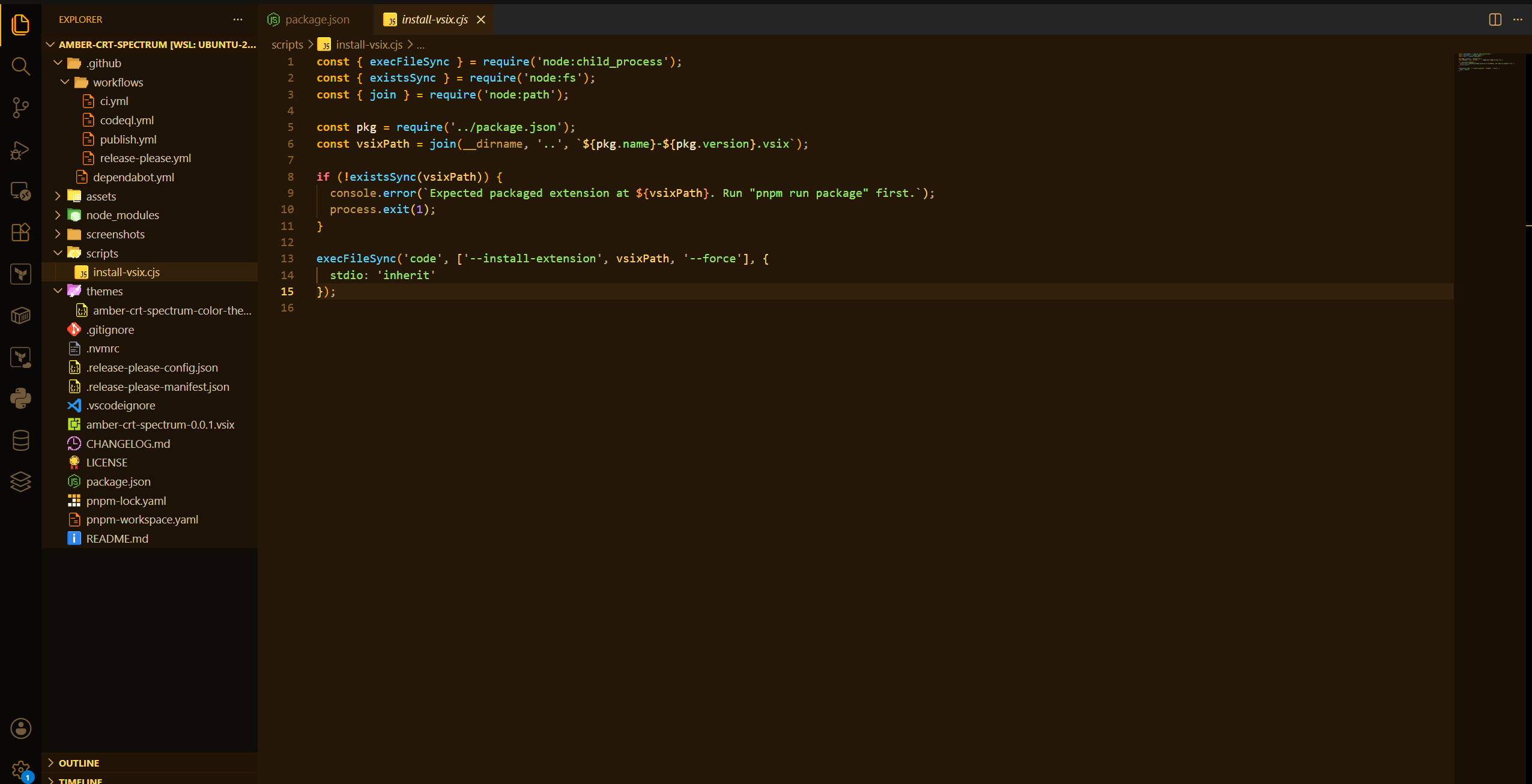Switch to the package.json tab

(316, 20)
